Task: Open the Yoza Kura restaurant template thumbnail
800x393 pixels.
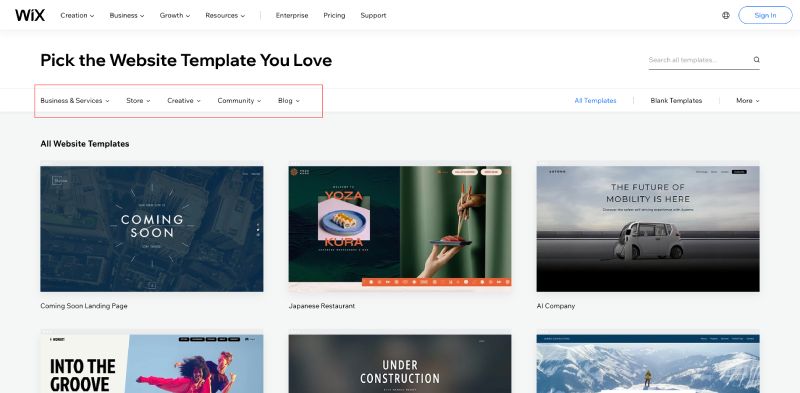Action: [400, 229]
